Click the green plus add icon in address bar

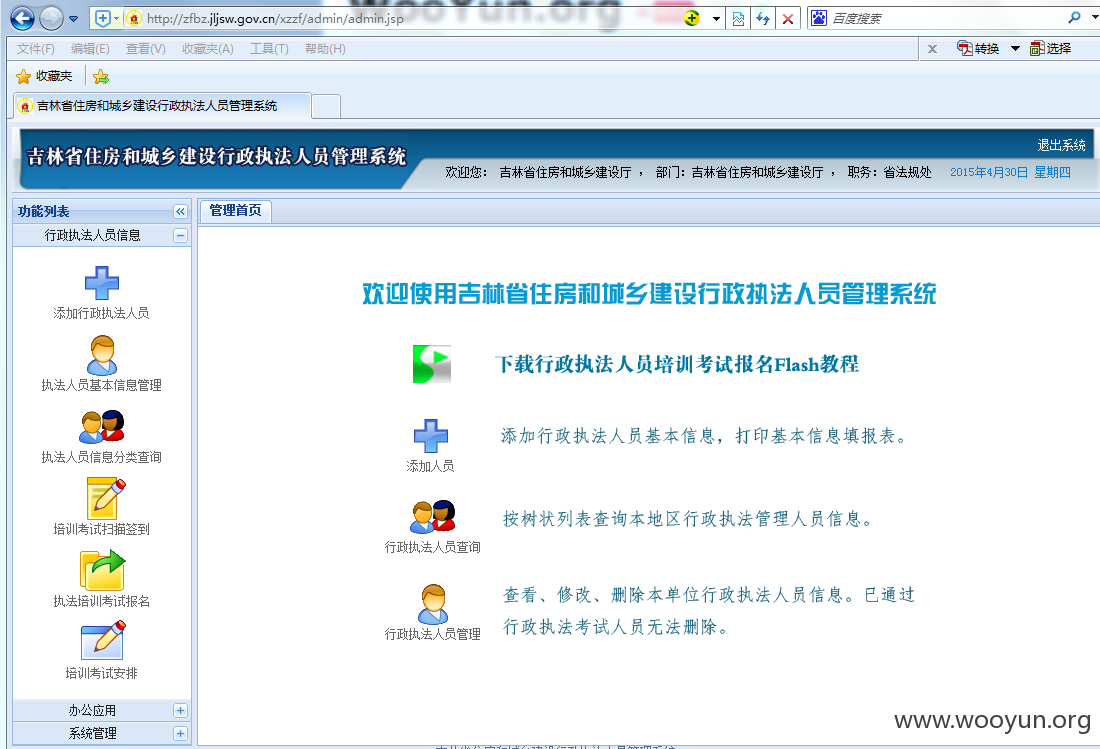point(692,19)
